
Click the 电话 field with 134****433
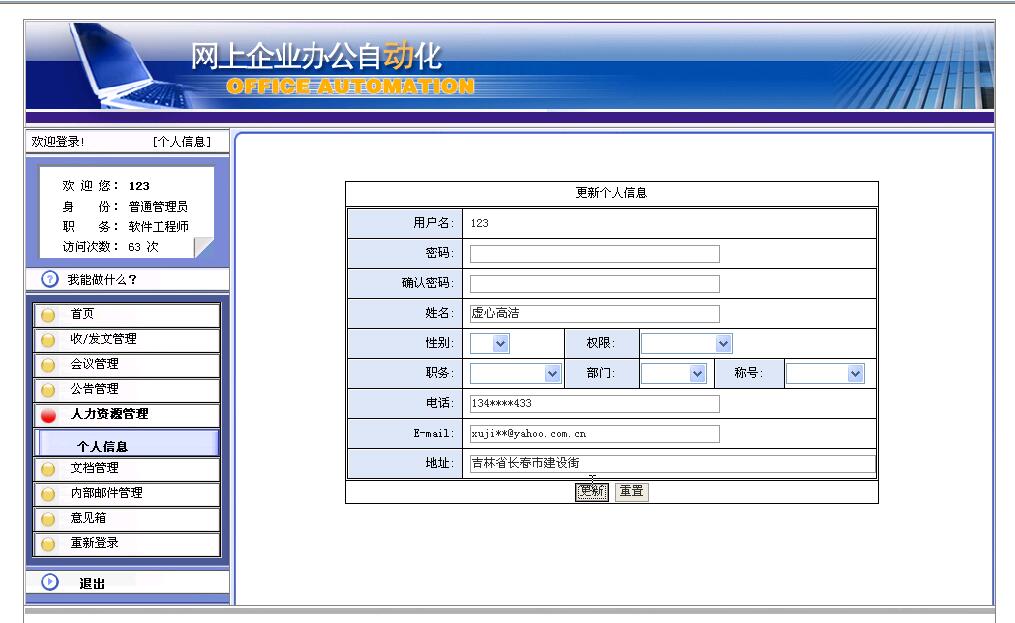tap(594, 403)
